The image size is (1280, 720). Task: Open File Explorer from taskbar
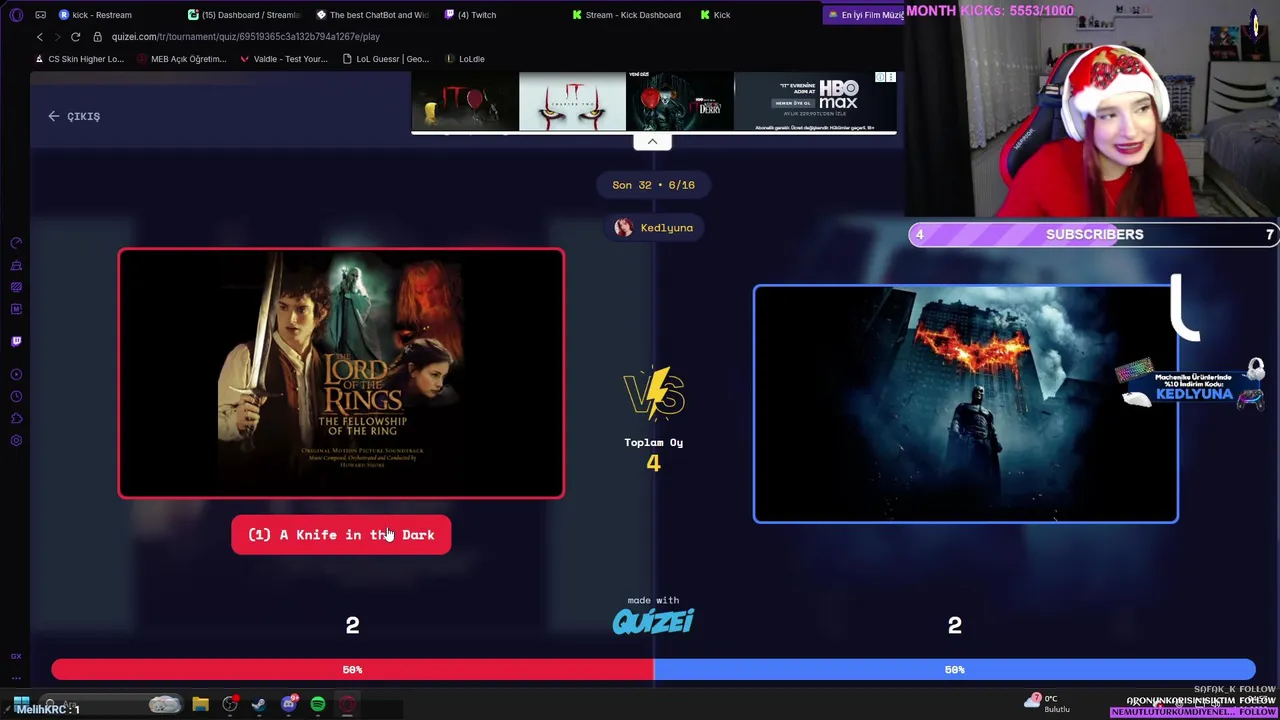tap(200, 705)
